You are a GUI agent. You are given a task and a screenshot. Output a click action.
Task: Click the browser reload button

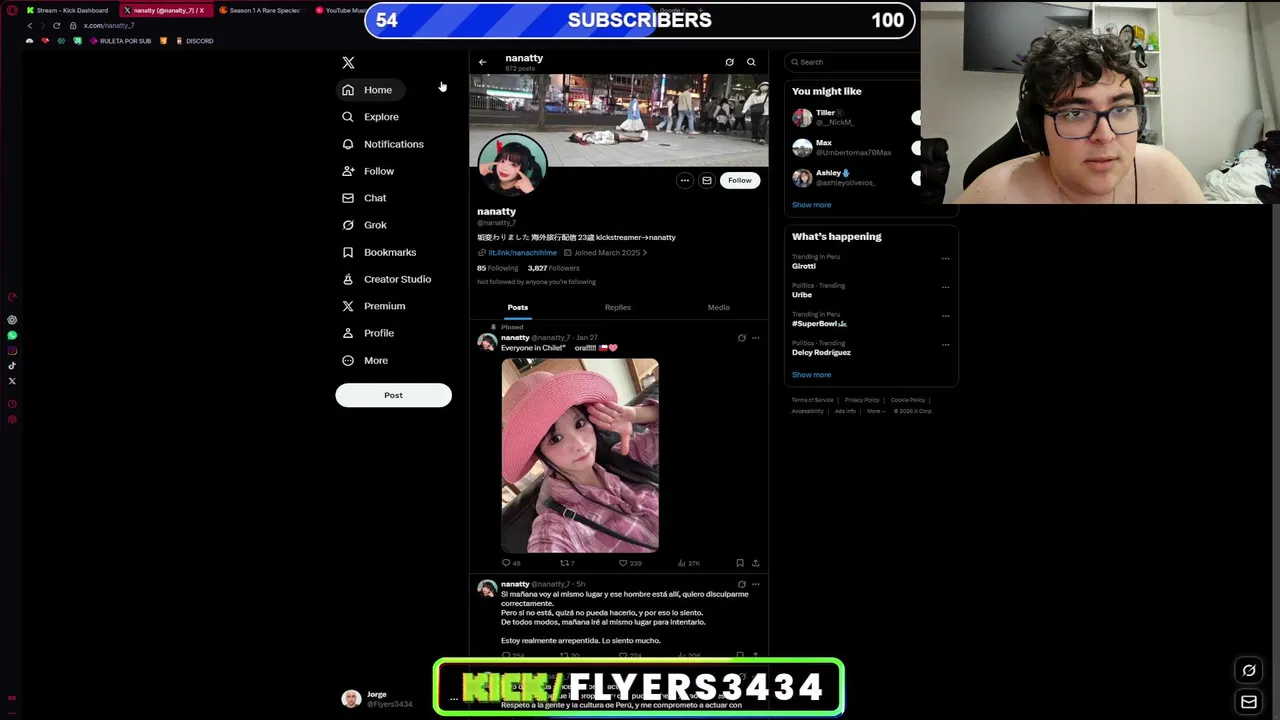(x=56, y=25)
